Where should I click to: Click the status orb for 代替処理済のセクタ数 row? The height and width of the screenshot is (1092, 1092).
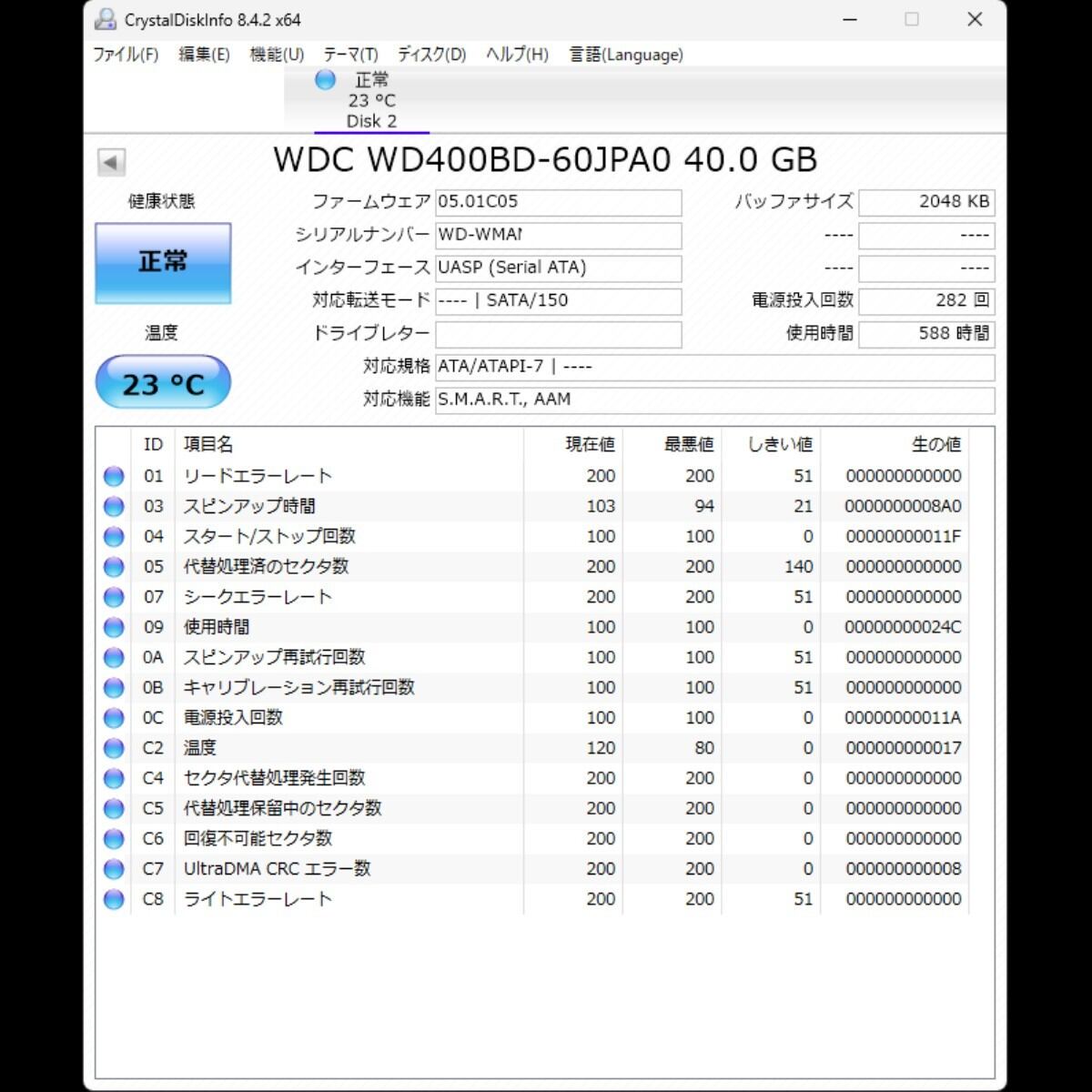114,567
